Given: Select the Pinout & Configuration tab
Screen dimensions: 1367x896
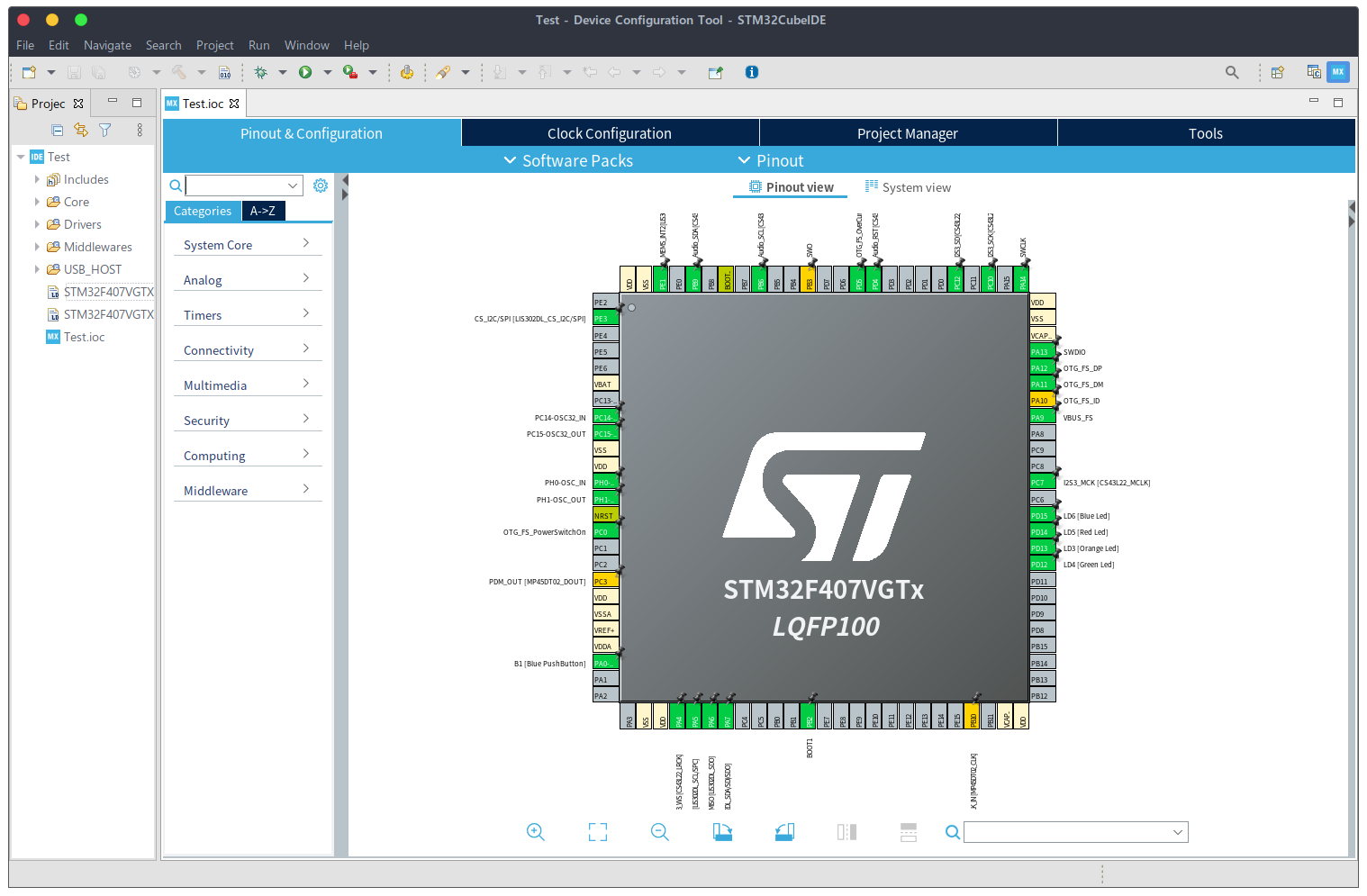Looking at the screenshot, I should tap(312, 133).
